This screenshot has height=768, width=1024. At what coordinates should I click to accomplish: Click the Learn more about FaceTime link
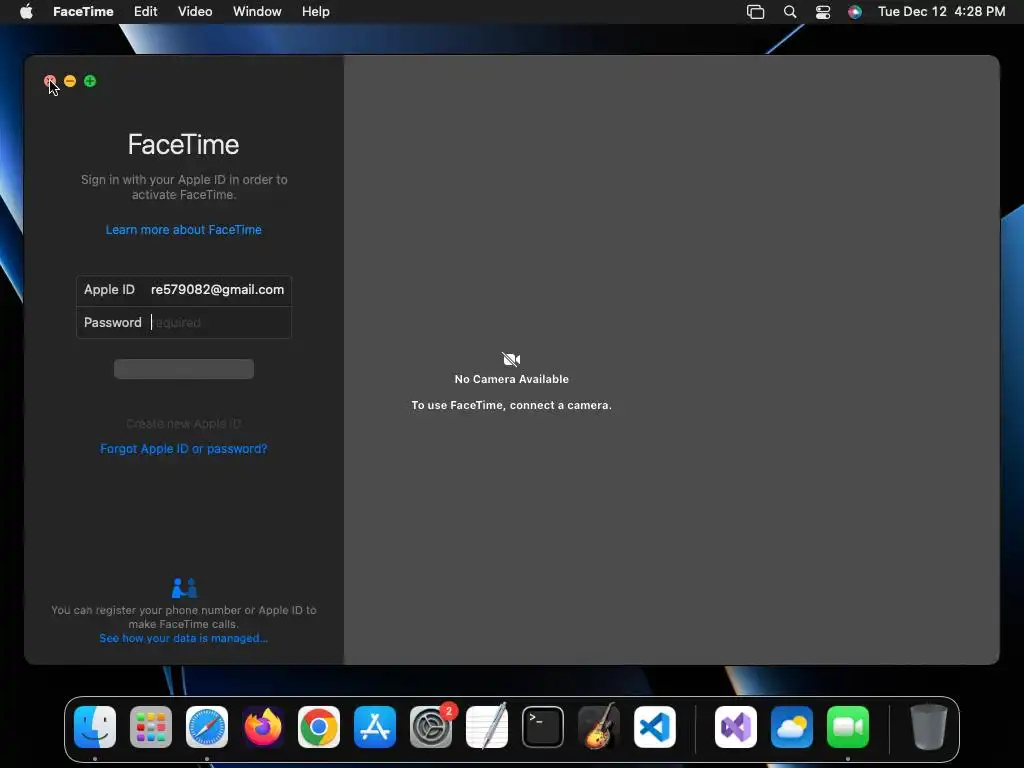point(184,230)
